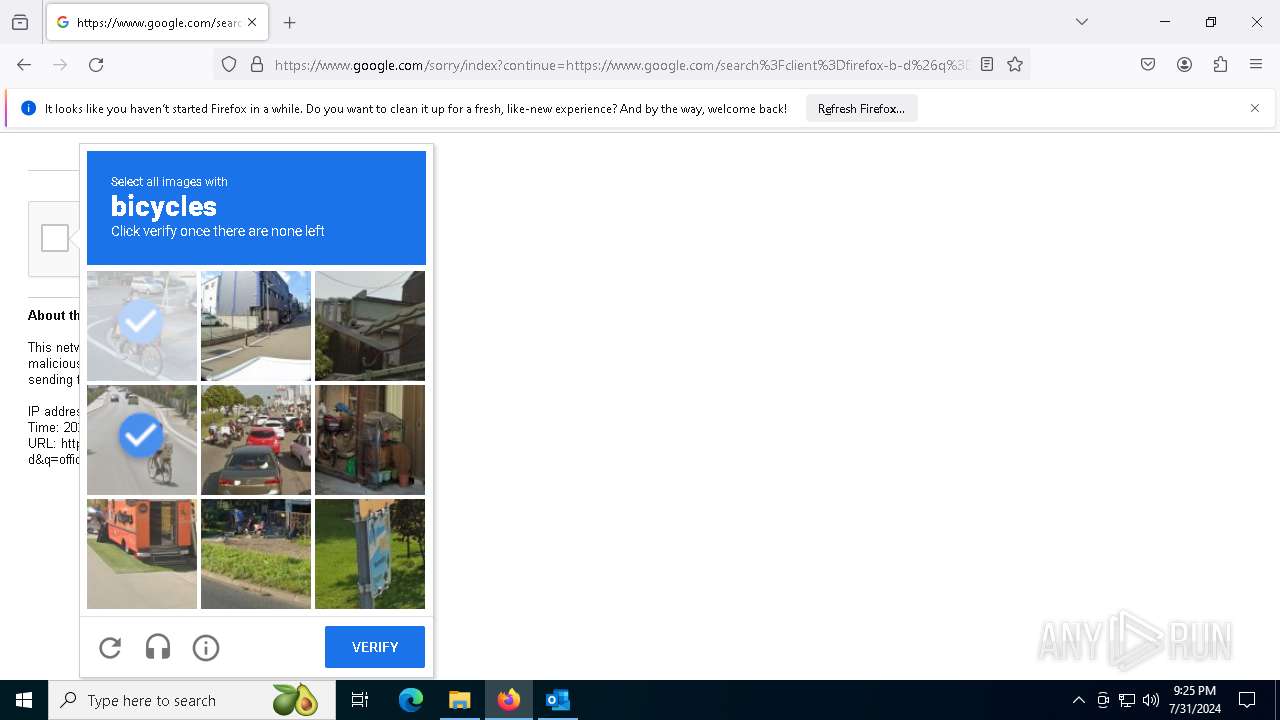The width and height of the screenshot is (1280, 720).
Task: Reload a new captcha challenge
Action: tap(110, 648)
